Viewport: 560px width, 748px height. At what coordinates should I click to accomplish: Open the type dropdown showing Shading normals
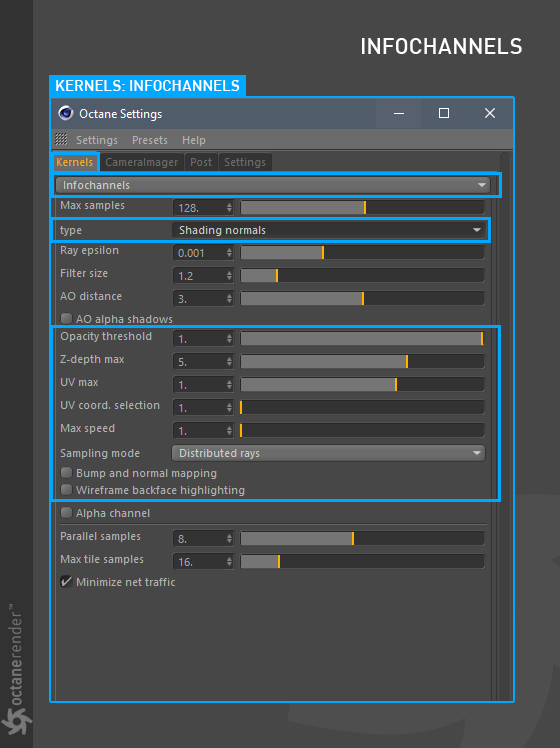329,230
